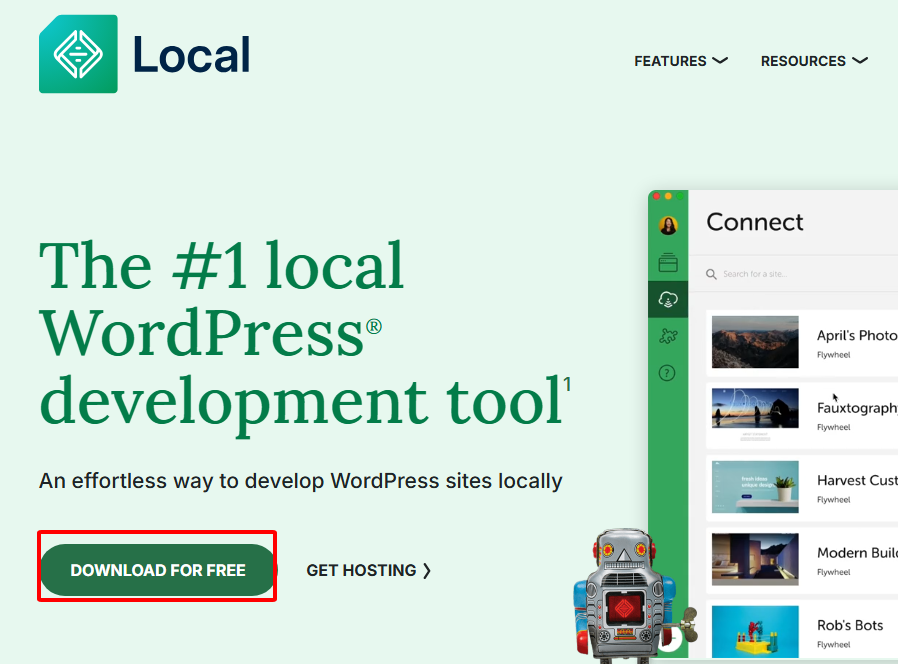Select the Connect cloud icon in sidebar
Image resolution: width=898 pixels, height=664 pixels.
(x=668, y=299)
